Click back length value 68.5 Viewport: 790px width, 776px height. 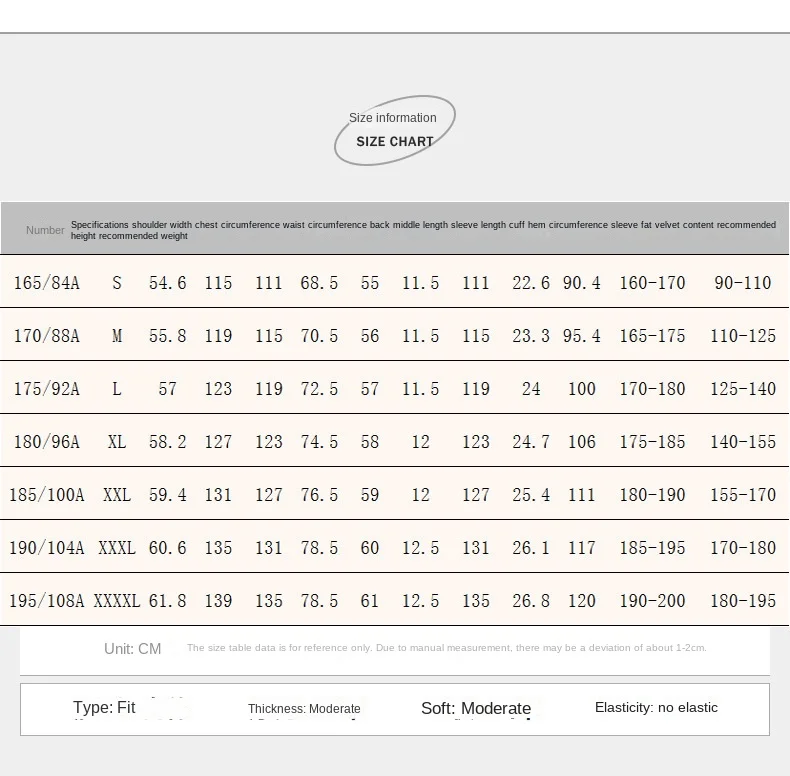(x=319, y=283)
